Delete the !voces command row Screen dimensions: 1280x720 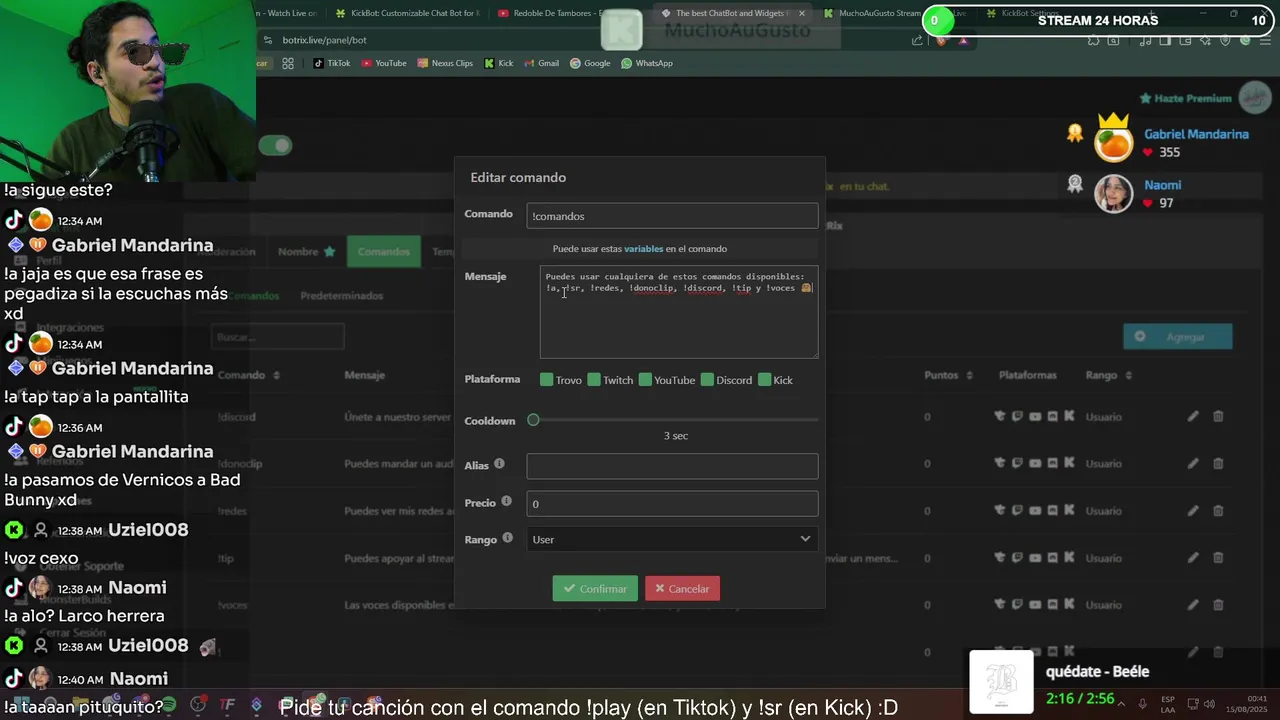point(1218,605)
